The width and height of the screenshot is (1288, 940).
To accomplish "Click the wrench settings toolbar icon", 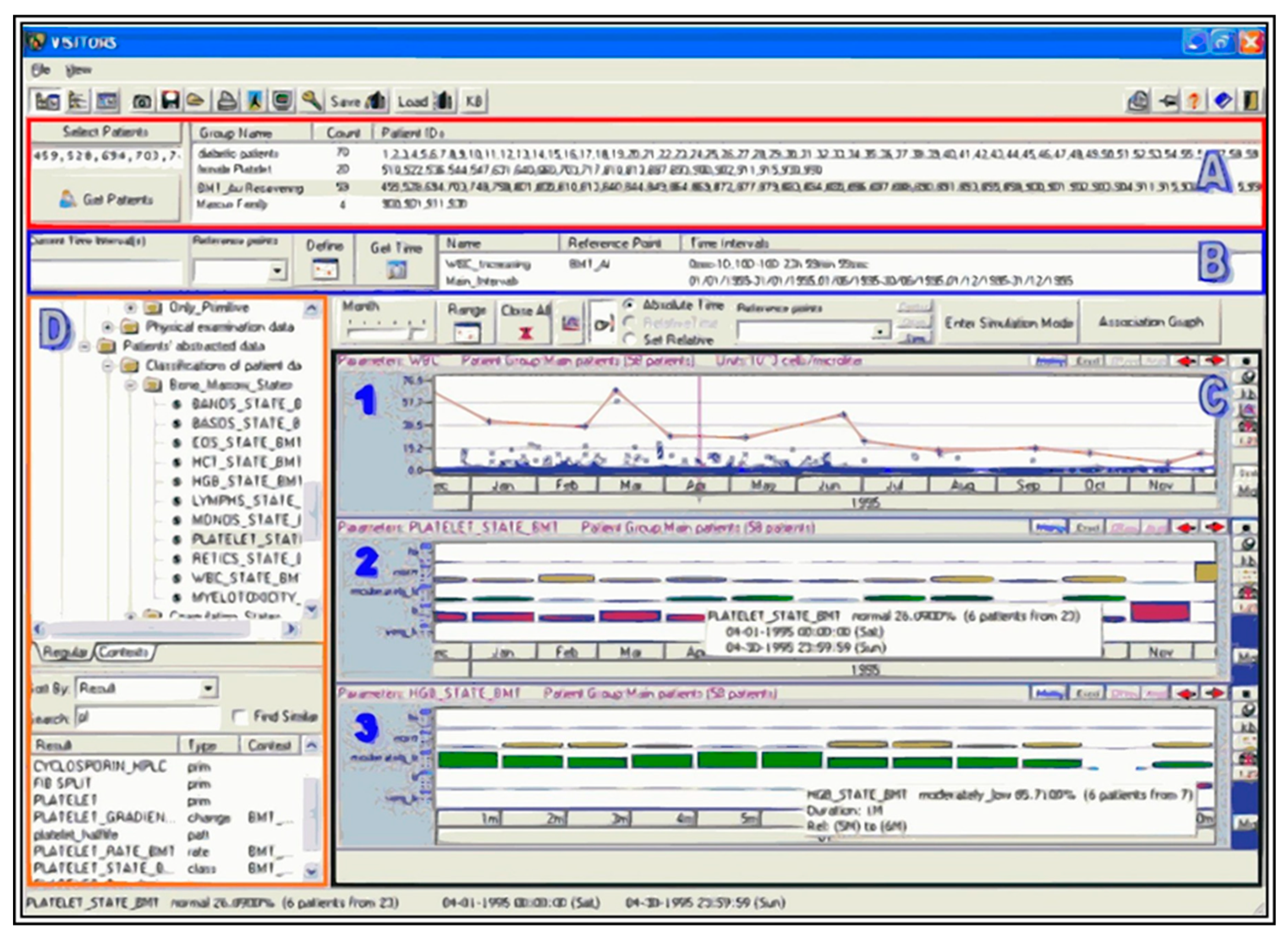I will pyautogui.click(x=311, y=101).
